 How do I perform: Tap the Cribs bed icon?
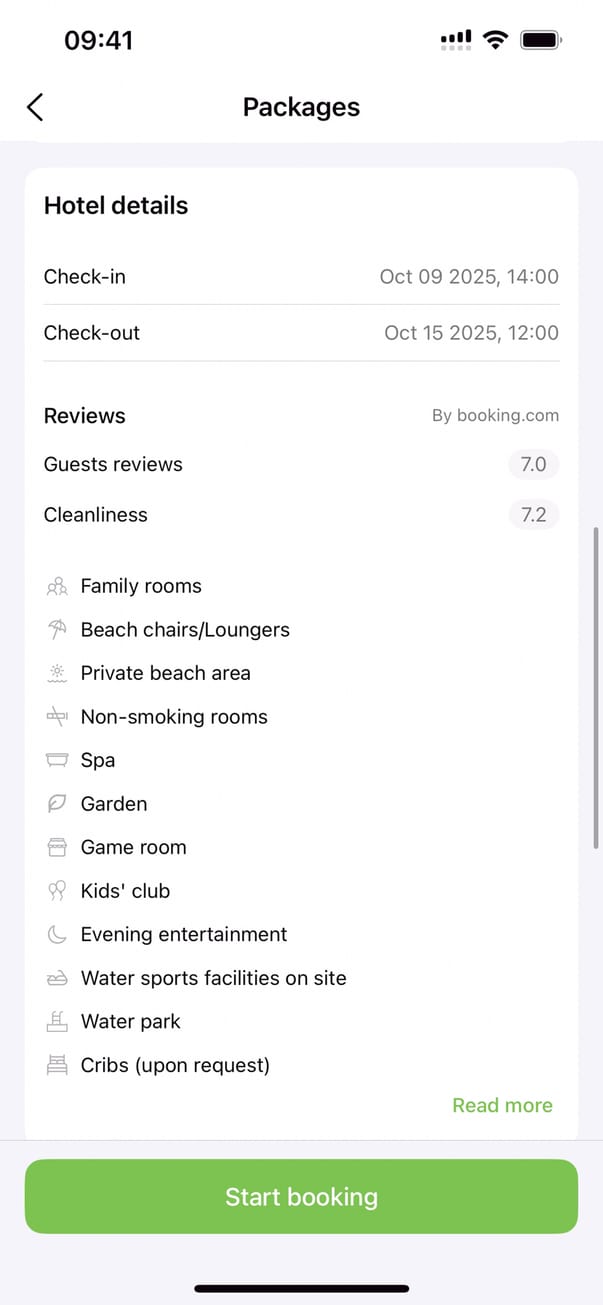pos(57,1065)
